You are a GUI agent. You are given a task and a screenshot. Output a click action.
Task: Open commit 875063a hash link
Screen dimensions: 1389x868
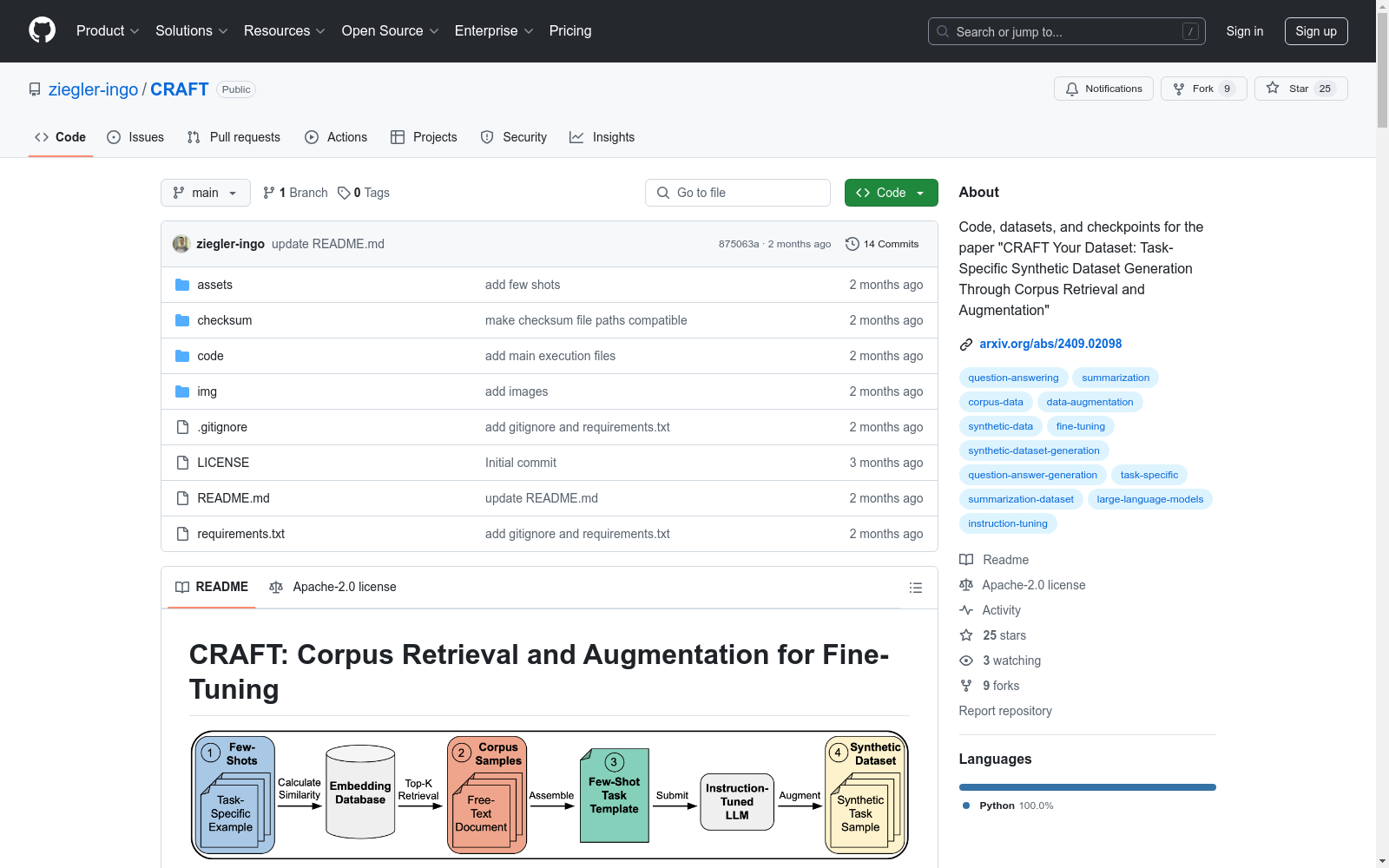[739, 244]
